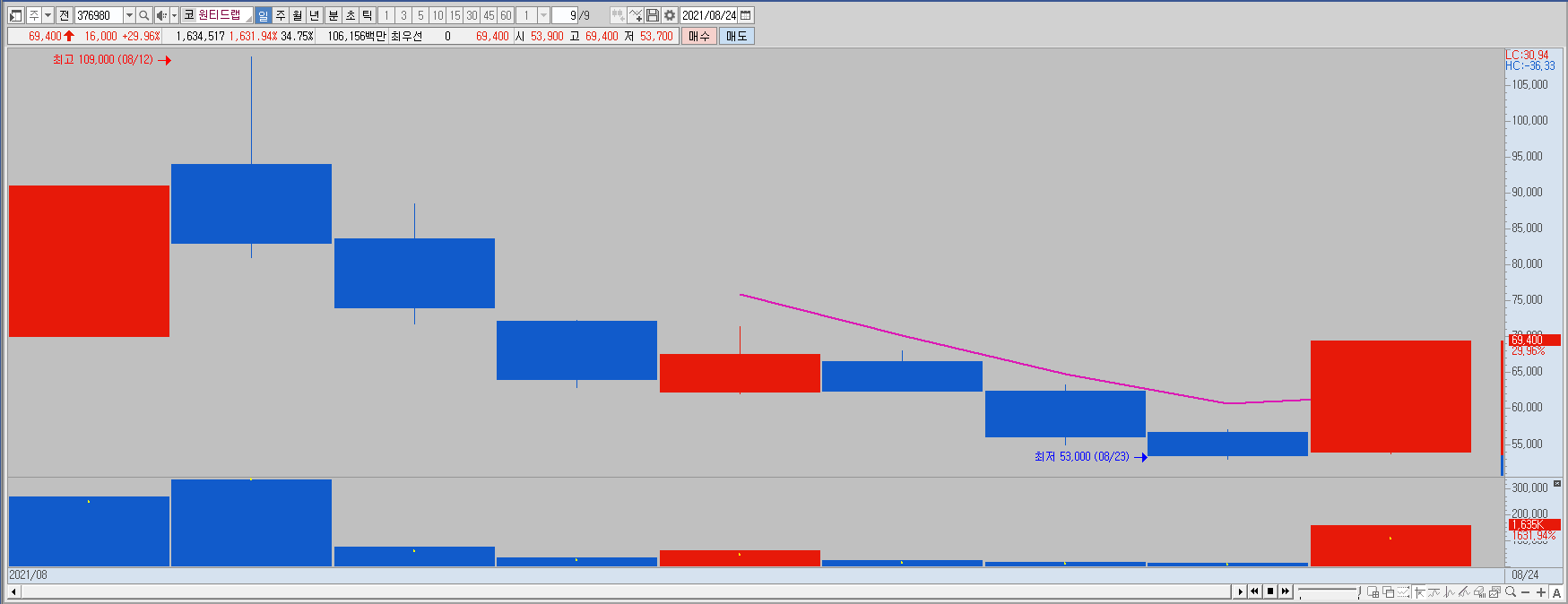Click the diagonal line chart tool icon
1568x604 pixels.
pyautogui.click(x=1464, y=591)
